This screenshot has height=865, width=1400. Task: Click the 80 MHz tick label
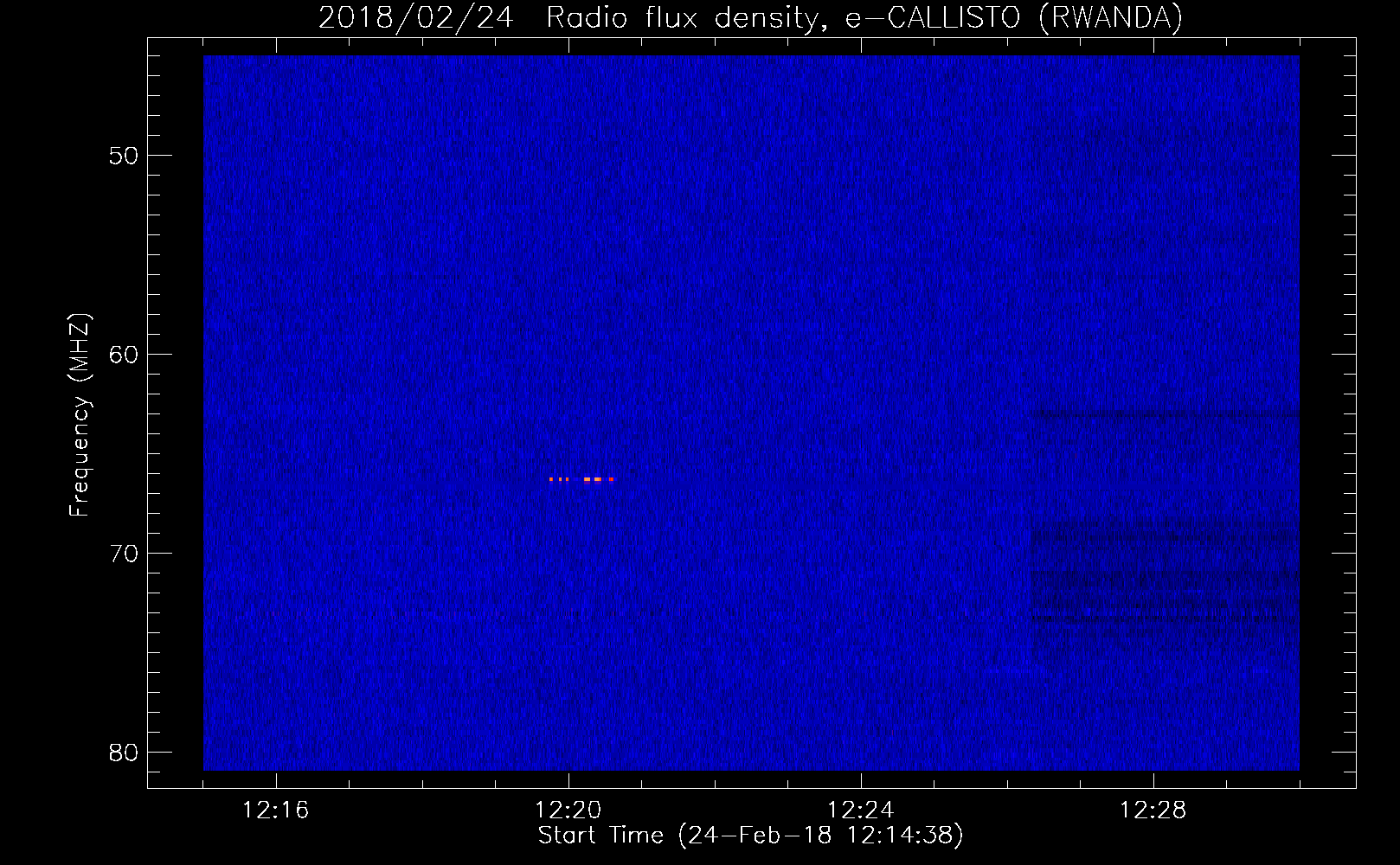(x=124, y=753)
